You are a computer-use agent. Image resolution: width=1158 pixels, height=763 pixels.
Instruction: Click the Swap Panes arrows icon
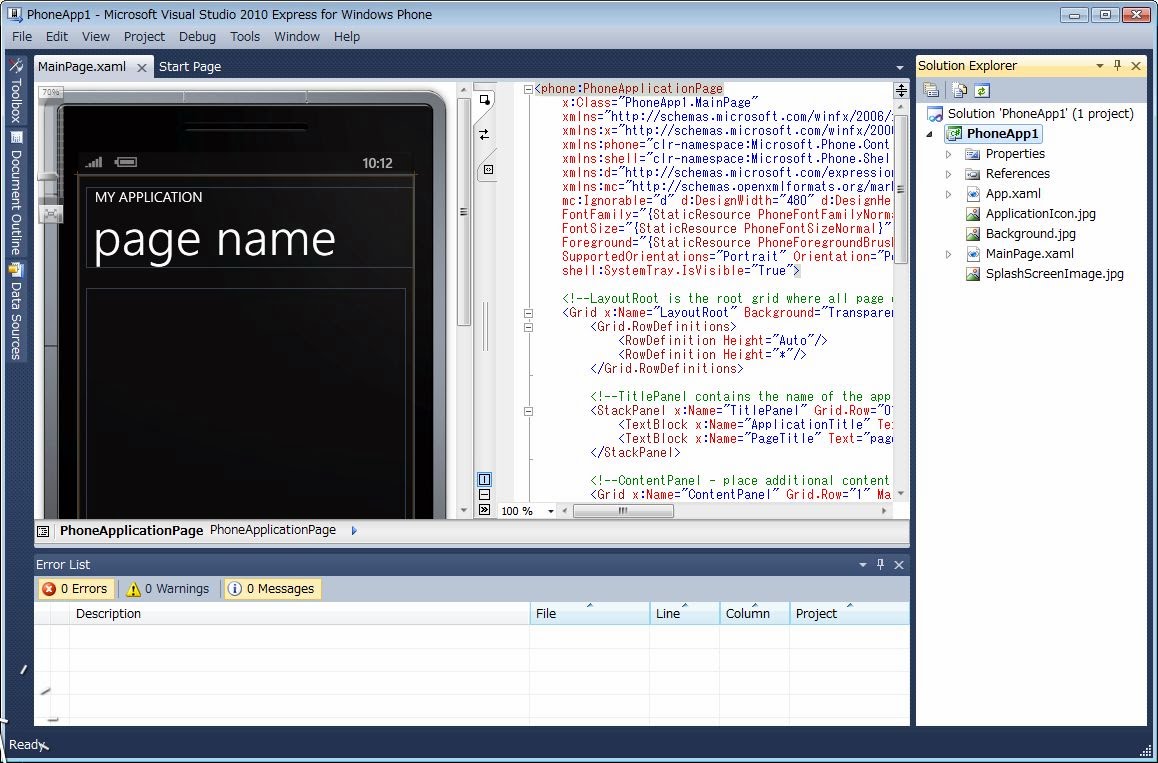tap(484, 134)
